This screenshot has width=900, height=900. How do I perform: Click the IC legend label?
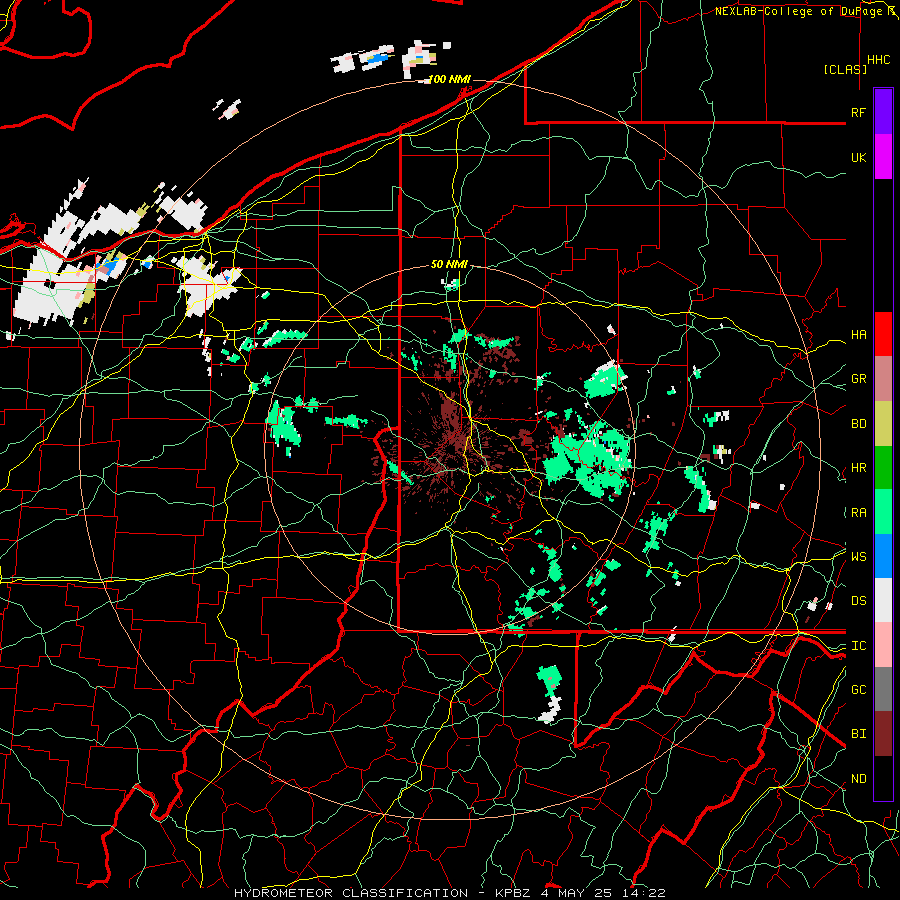tap(858, 646)
